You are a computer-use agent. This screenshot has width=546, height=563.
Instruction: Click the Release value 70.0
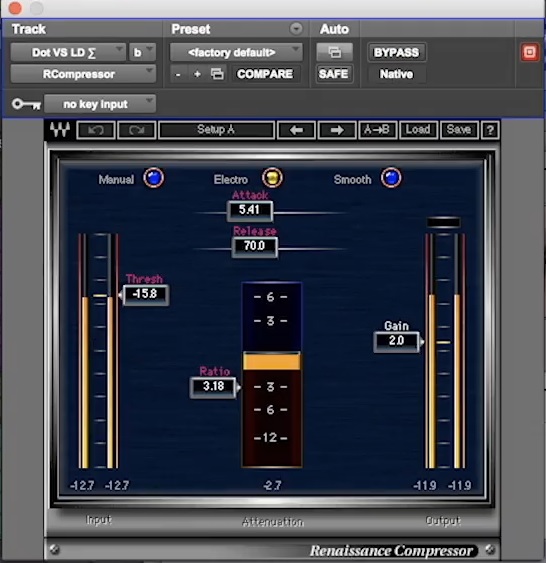coord(255,247)
